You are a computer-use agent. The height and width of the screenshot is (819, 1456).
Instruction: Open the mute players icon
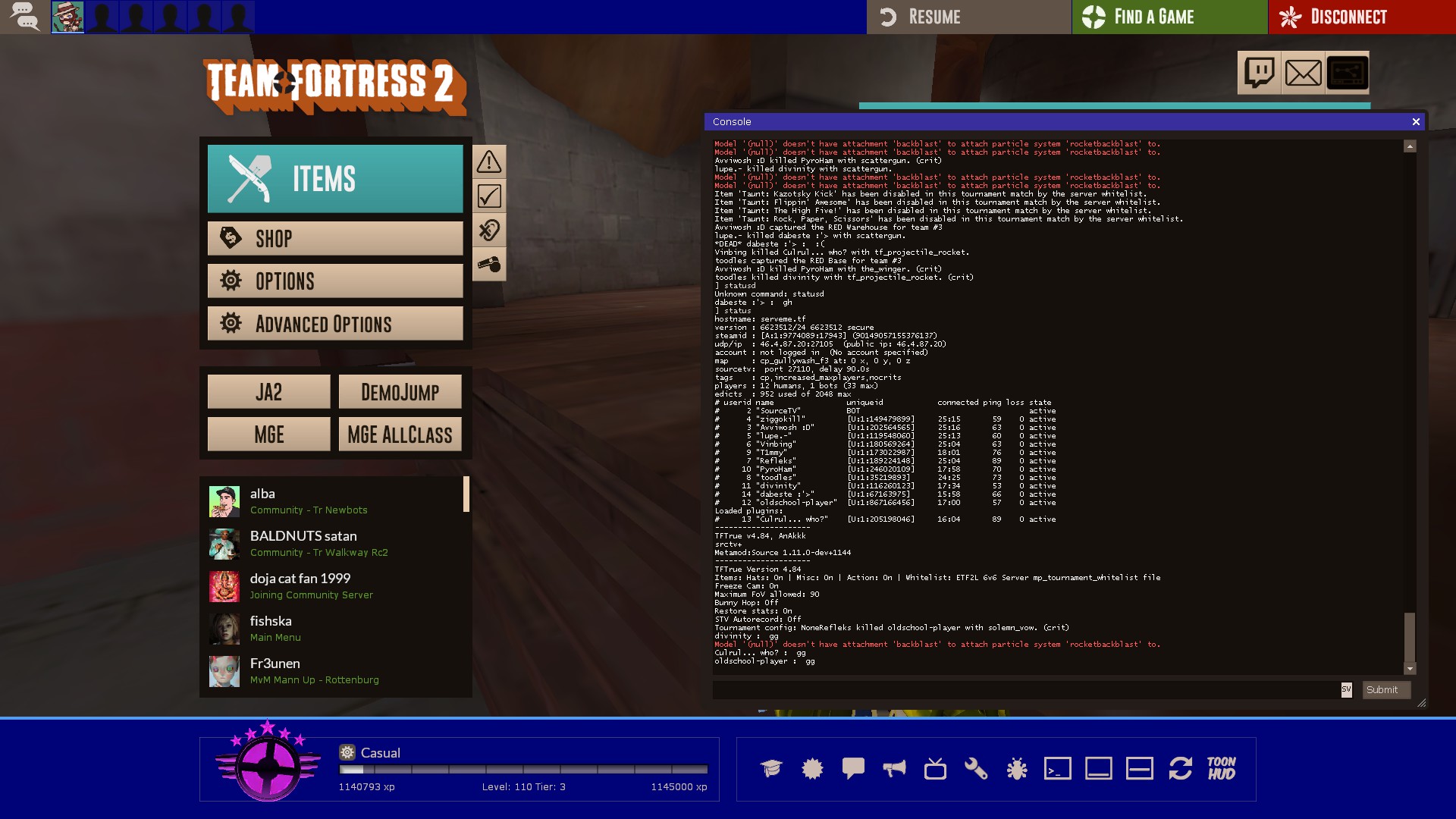coord(489,230)
